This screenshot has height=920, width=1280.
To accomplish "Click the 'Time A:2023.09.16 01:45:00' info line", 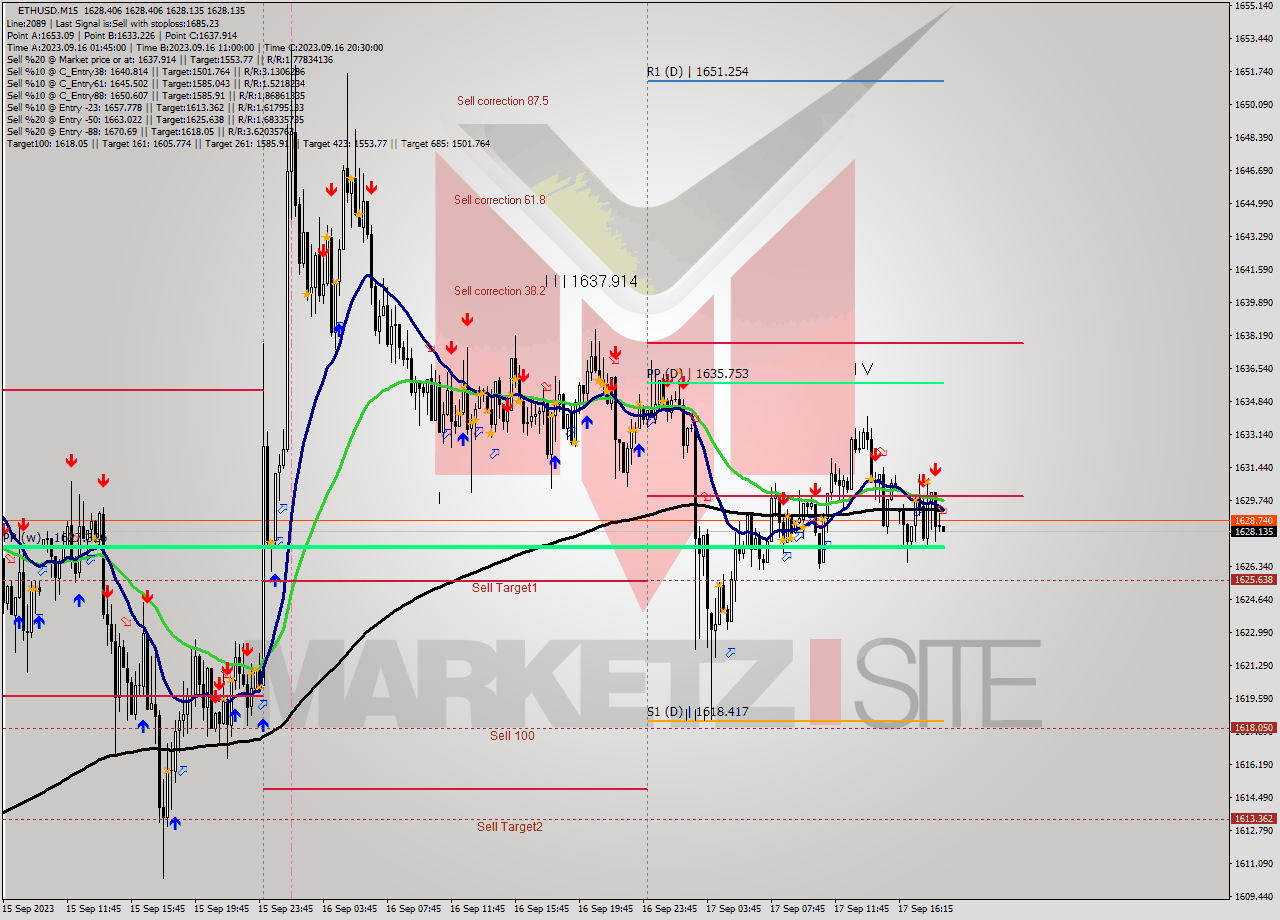I will pyautogui.click(x=194, y=47).
